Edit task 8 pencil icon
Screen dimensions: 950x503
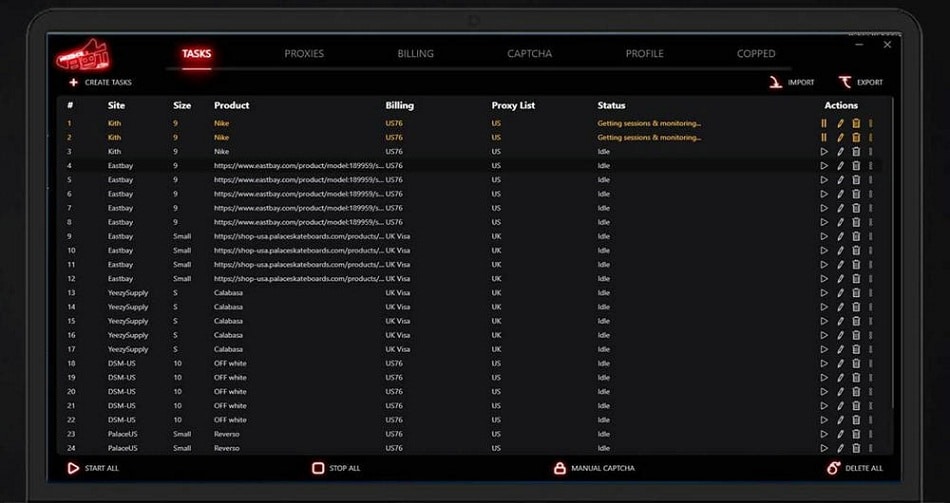(840, 222)
